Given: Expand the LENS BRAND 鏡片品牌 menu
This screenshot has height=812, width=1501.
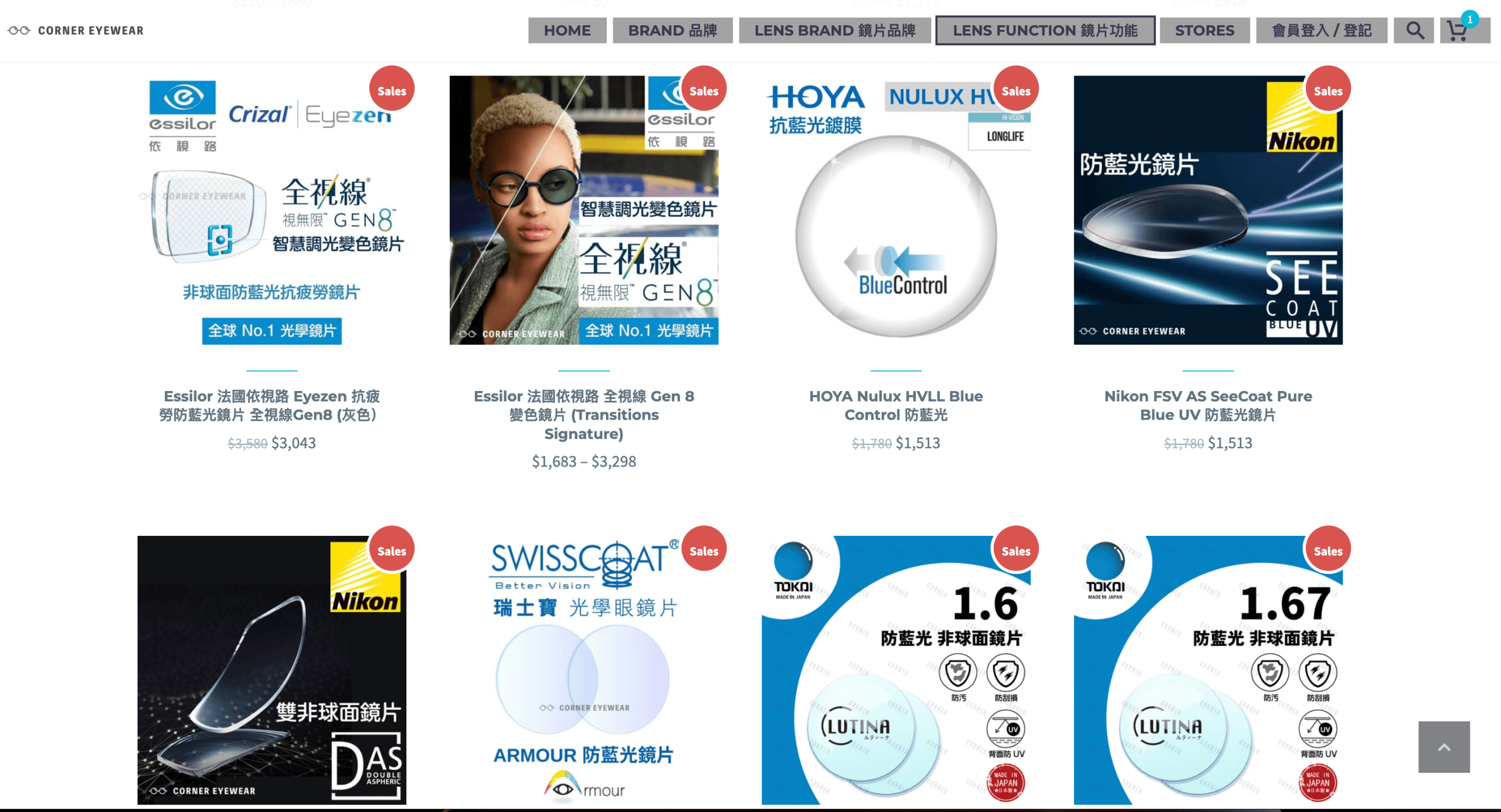Looking at the screenshot, I should pyautogui.click(x=835, y=30).
